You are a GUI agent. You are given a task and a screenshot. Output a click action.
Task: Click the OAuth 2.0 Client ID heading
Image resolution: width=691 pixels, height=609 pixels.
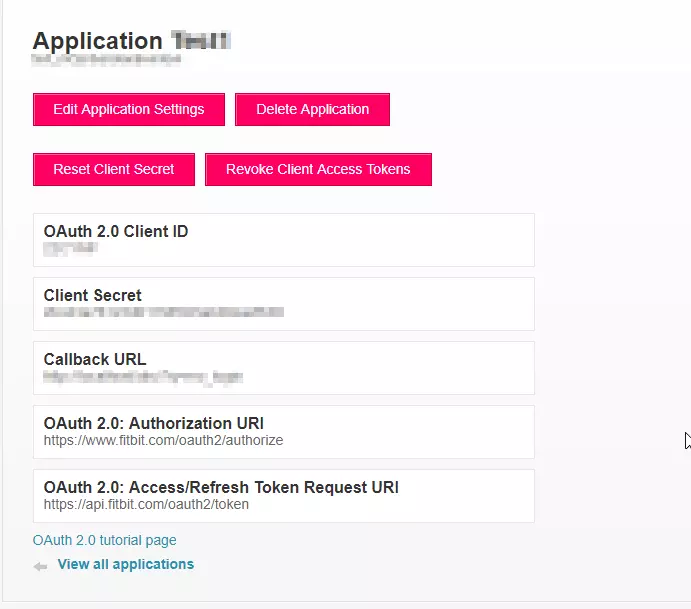[x=116, y=231]
